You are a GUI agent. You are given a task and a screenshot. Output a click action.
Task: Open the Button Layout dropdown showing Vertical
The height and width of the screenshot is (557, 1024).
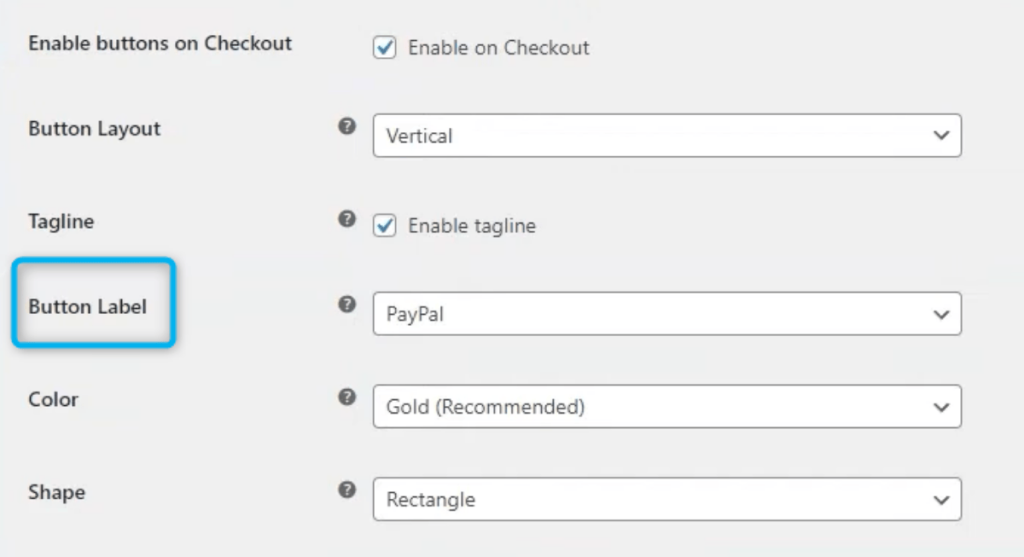[667, 136]
